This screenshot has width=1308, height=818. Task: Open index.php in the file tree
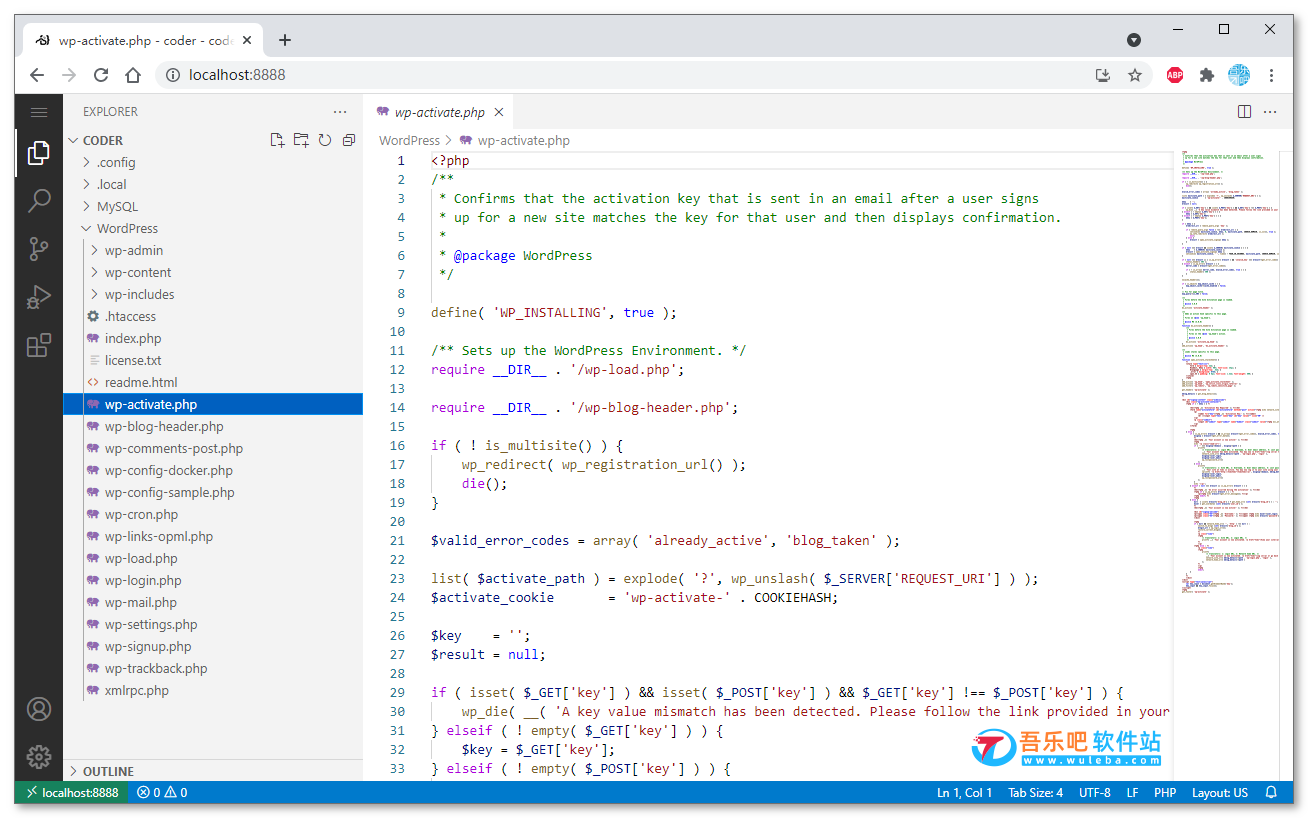(x=213, y=338)
